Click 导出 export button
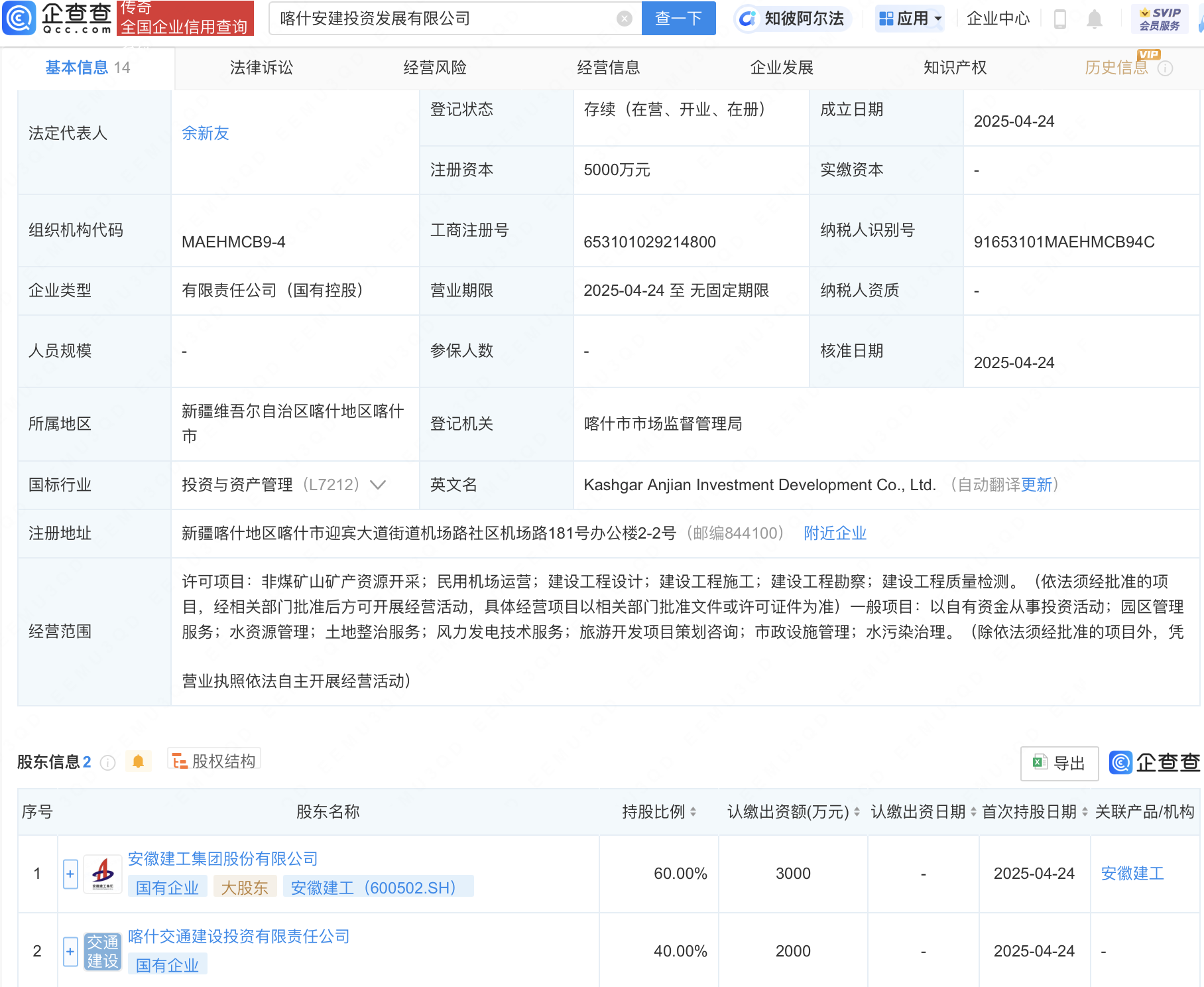The width and height of the screenshot is (1204, 987). [1059, 763]
